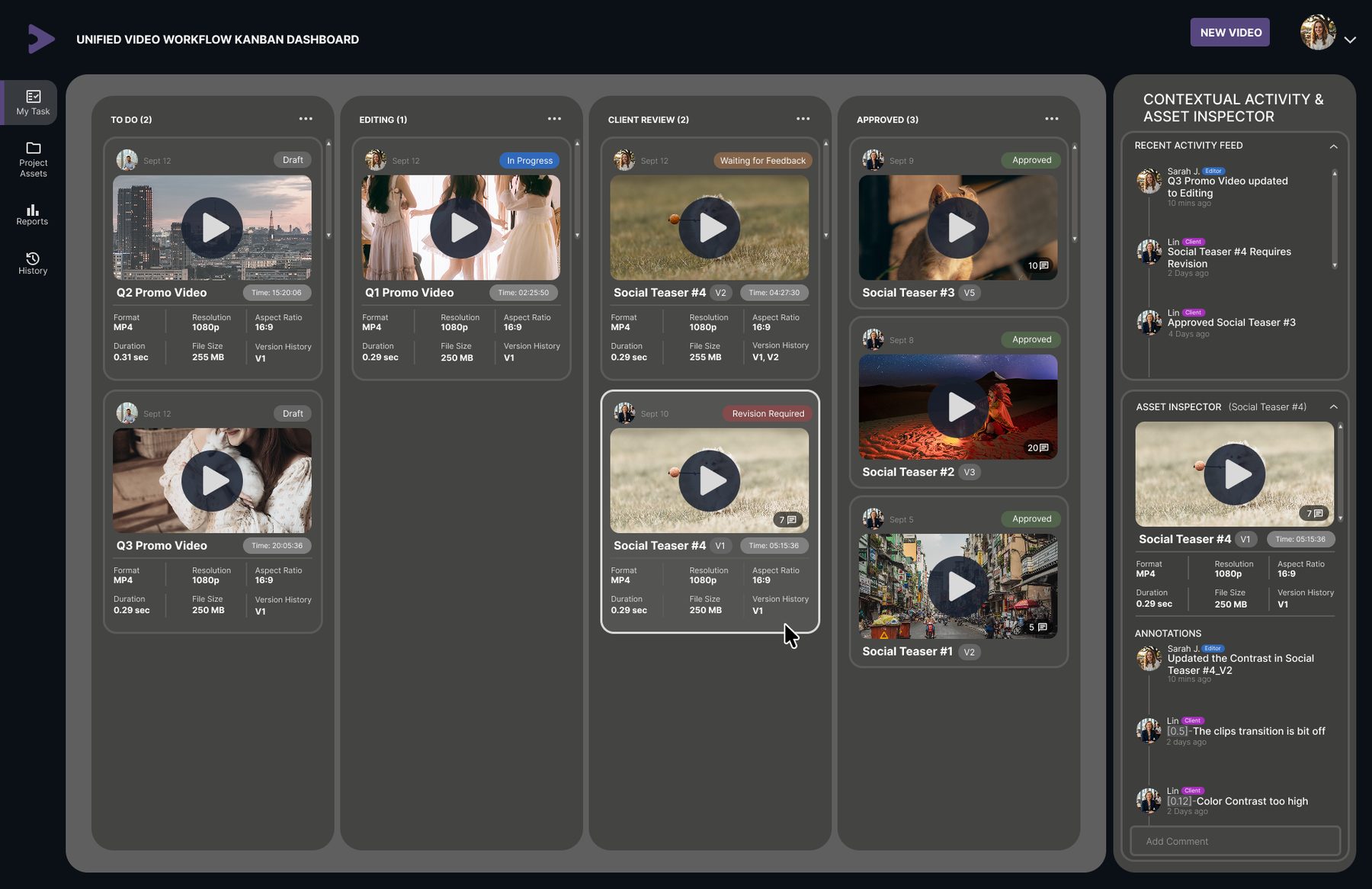Click V1 version tag in Asset Inspector

(x=1245, y=539)
